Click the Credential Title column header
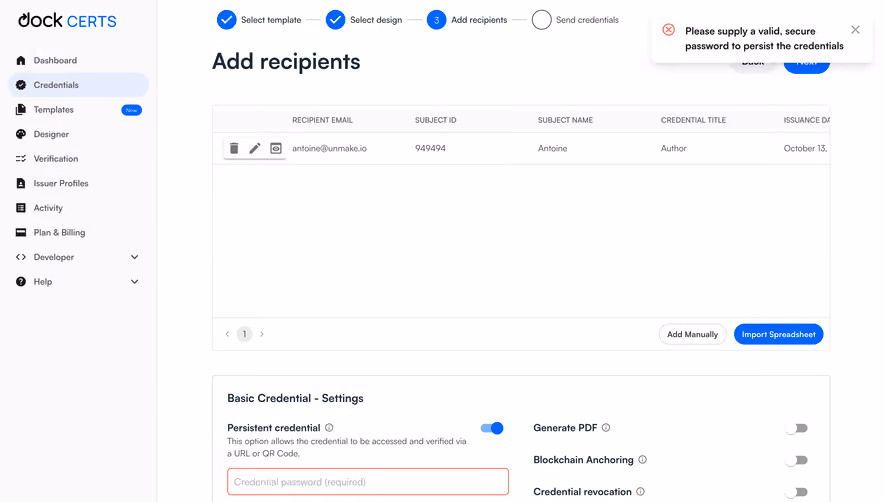 coord(693,120)
